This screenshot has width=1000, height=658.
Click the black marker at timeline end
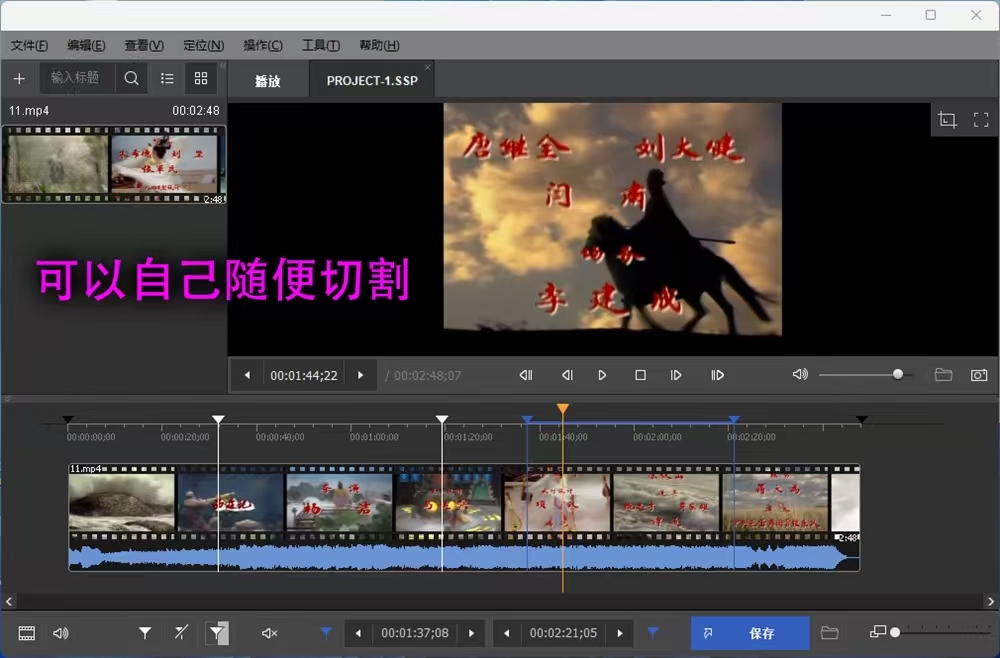click(x=862, y=420)
